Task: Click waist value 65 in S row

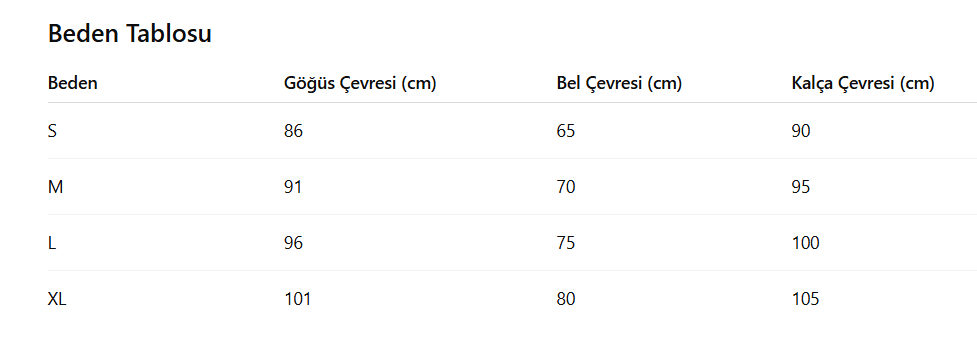Action: tap(566, 131)
